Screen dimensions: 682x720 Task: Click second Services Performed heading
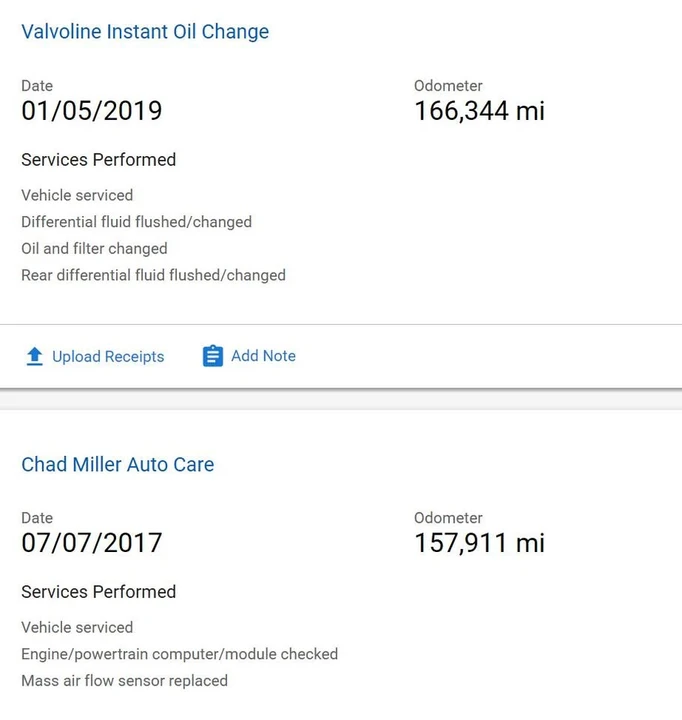(99, 592)
